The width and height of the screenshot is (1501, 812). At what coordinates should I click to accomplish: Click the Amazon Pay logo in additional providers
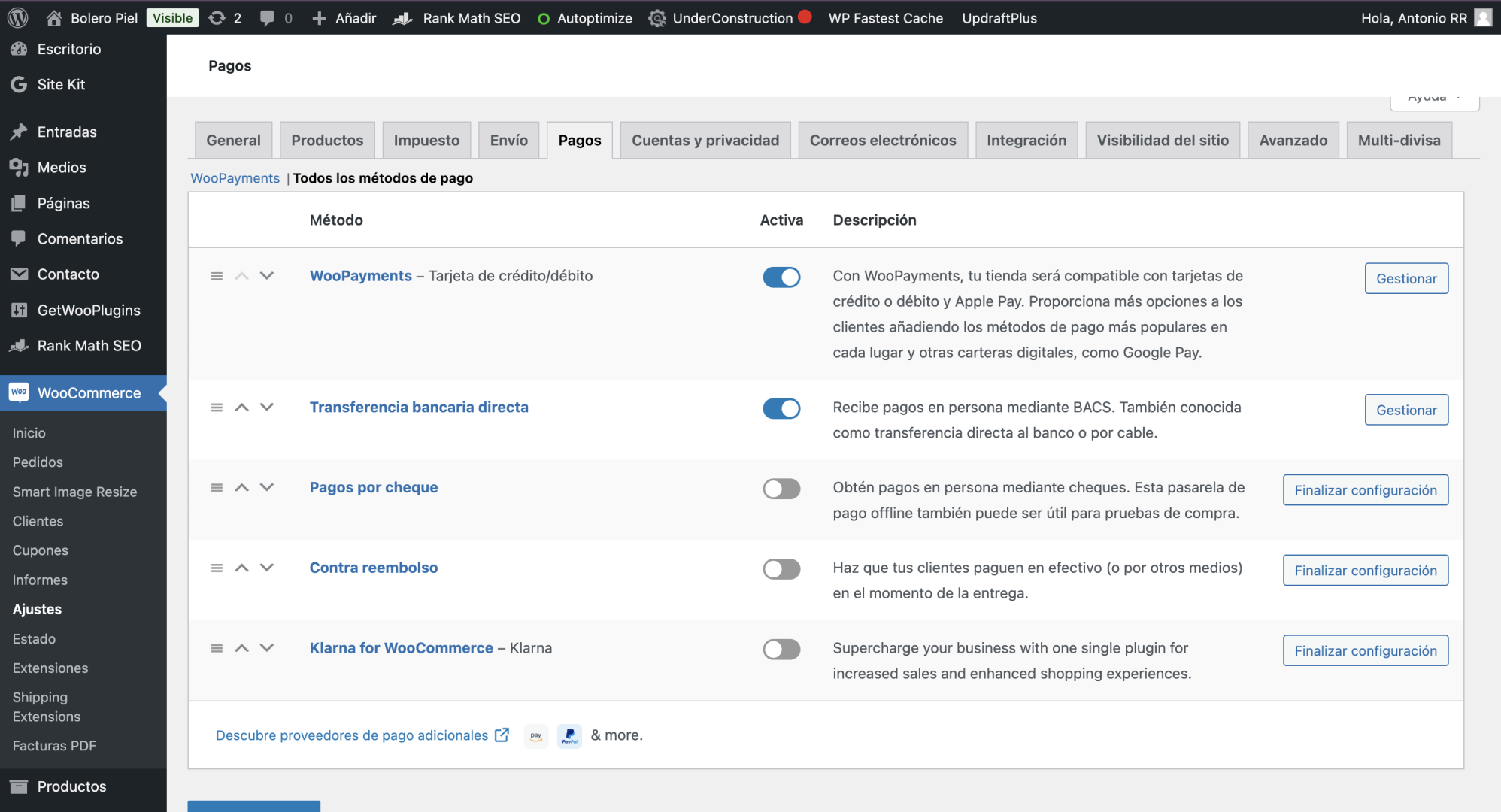[536, 735]
